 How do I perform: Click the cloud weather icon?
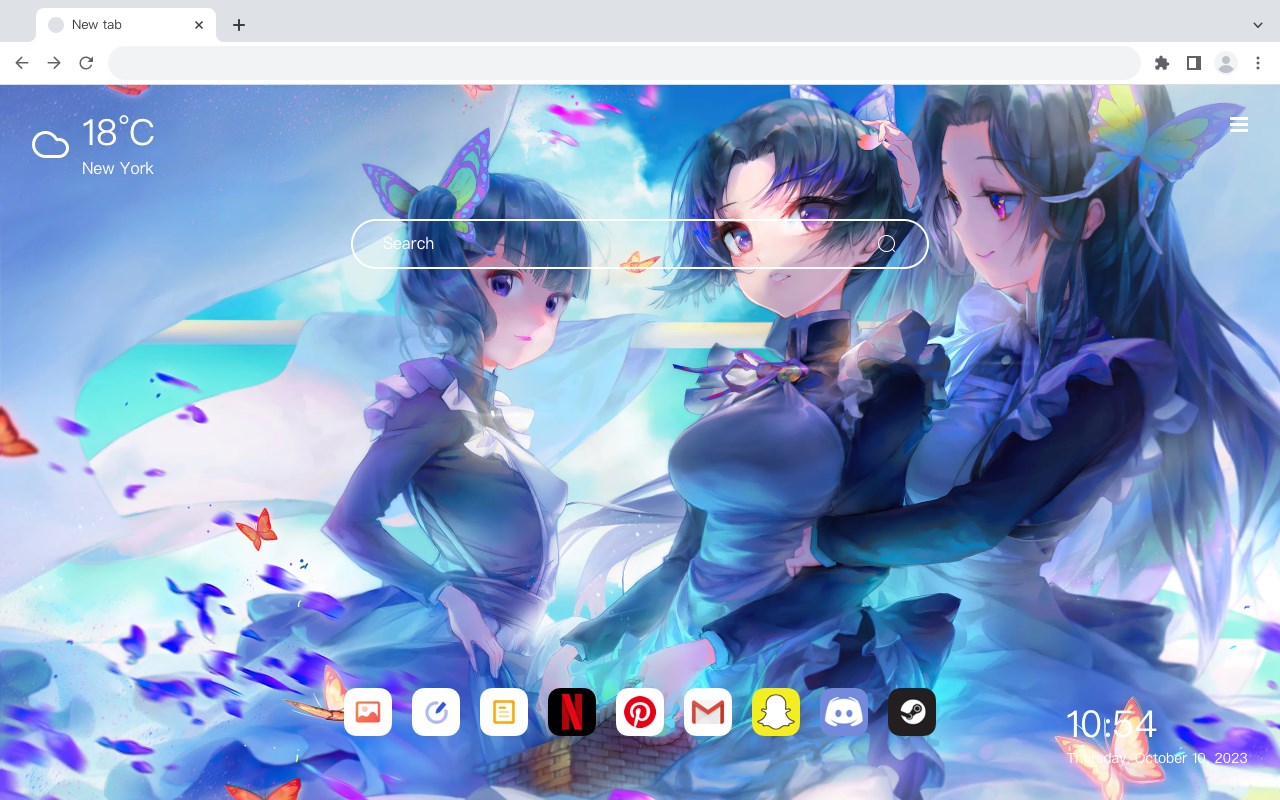point(50,145)
